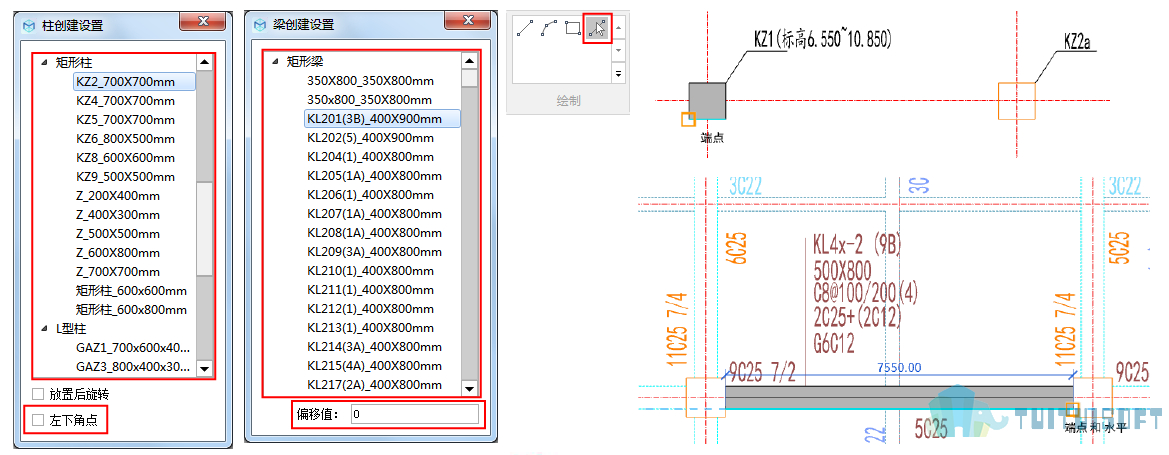The width and height of the screenshot is (1169, 455).
Task: Close the 梁创建设置 dialog
Action: (468, 19)
